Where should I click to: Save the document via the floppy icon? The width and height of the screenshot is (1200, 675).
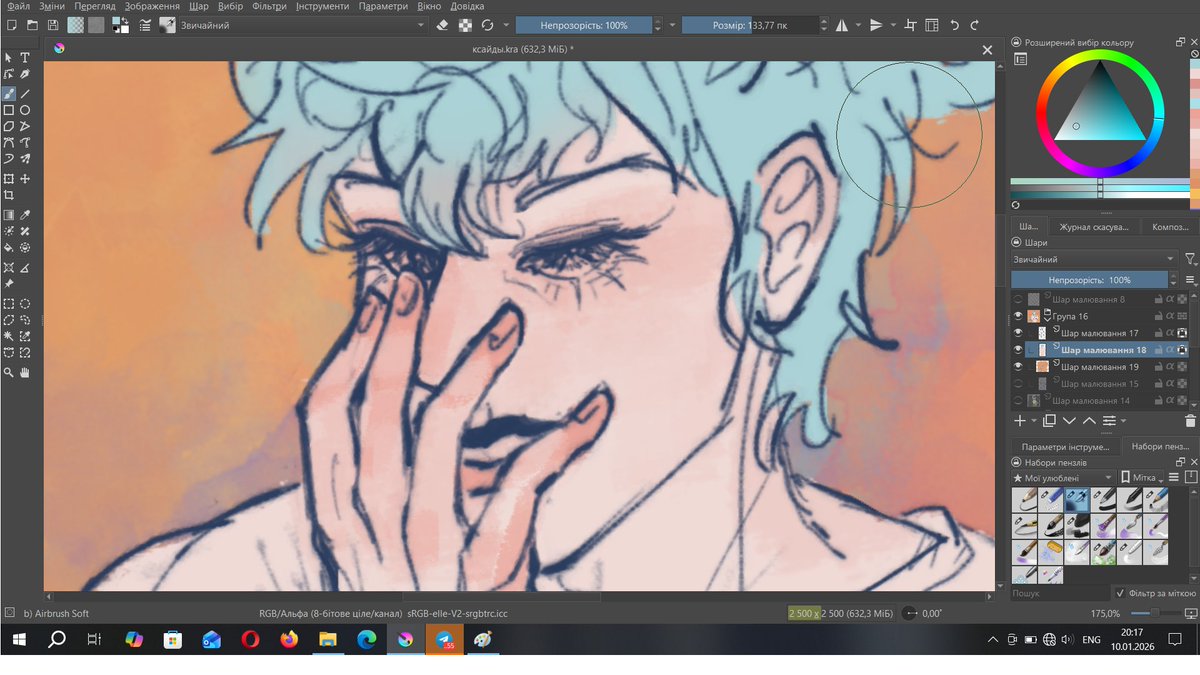coord(53,25)
